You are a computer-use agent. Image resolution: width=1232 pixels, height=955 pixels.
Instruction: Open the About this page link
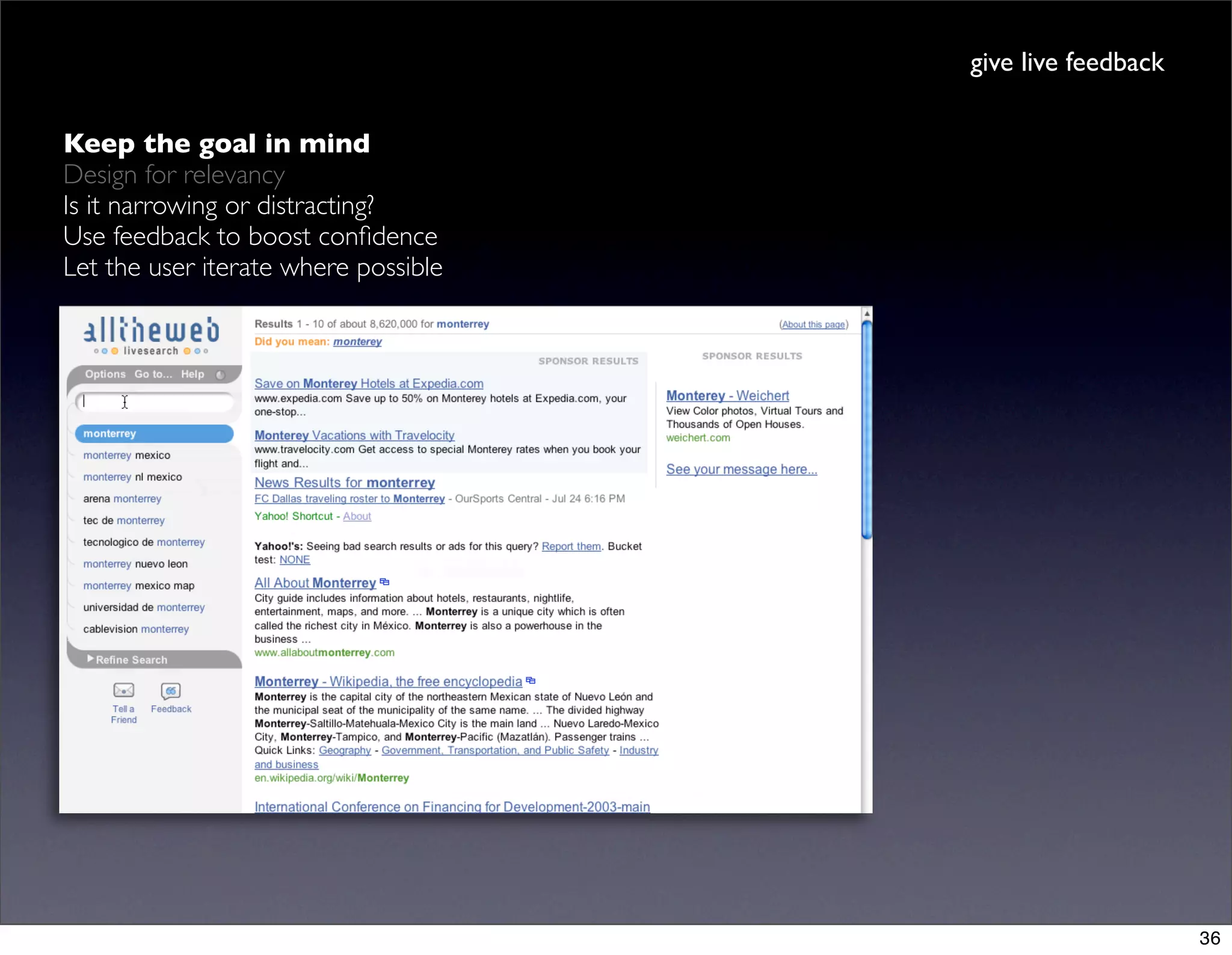813,324
